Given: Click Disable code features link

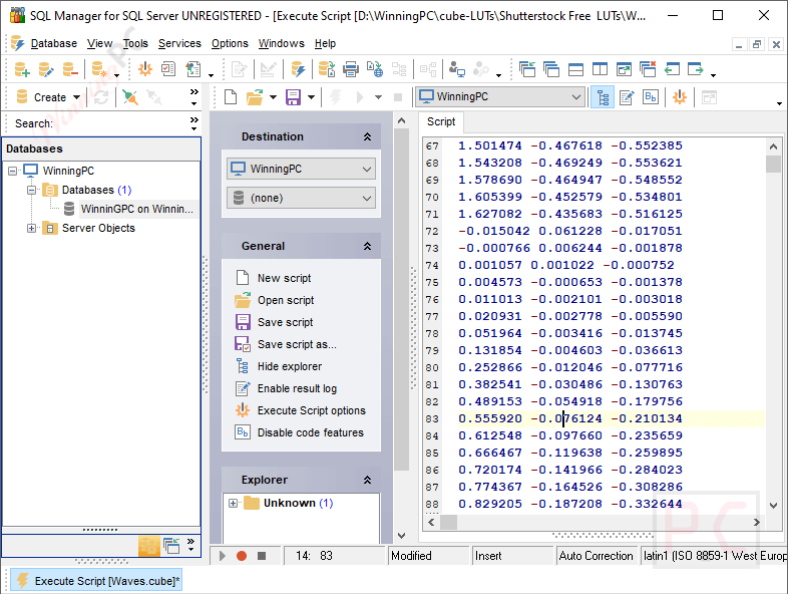Looking at the screenshot, I should pos(310,433).
